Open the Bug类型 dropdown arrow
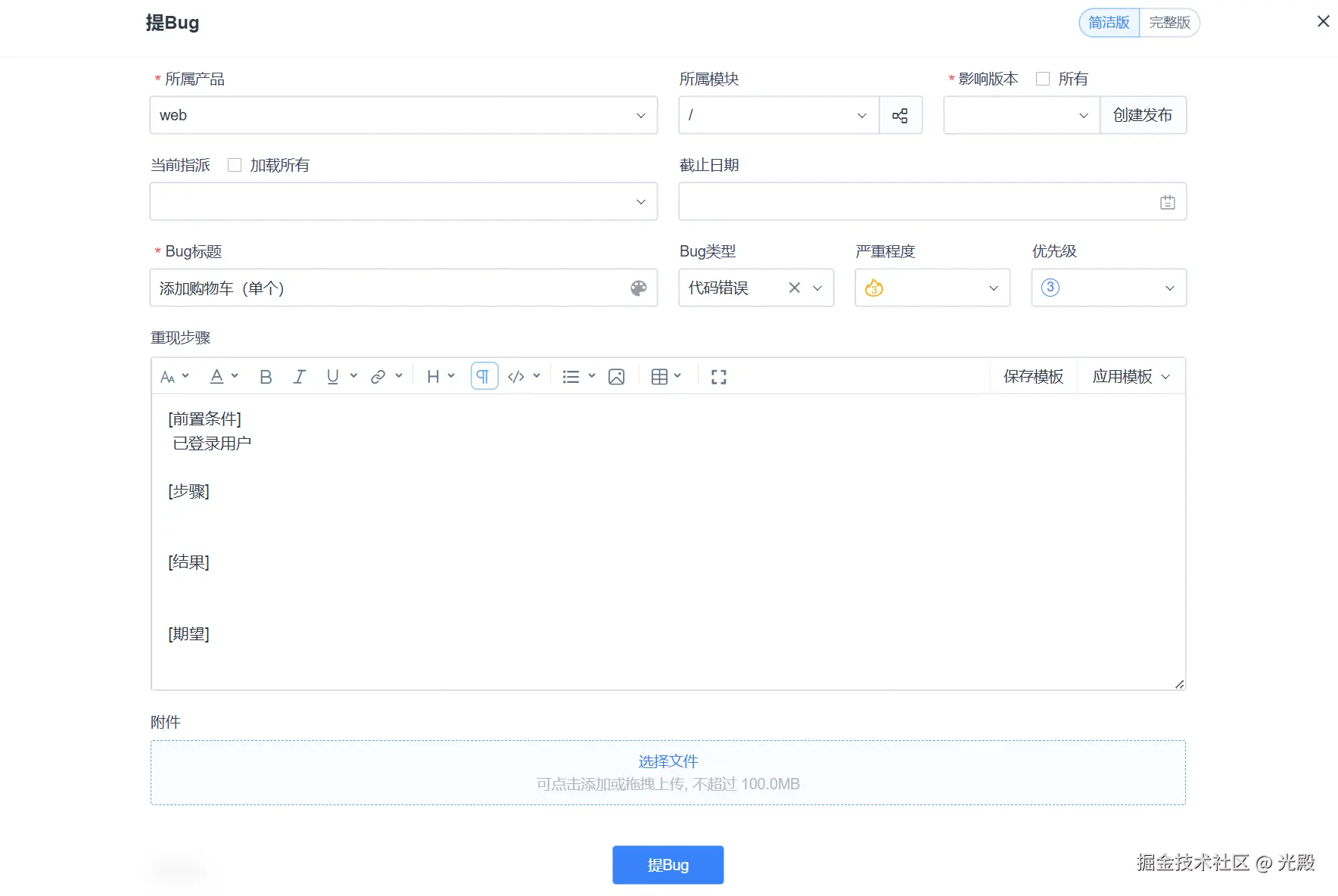Screen dimensions: 1338x896 [x=817, y=288]
